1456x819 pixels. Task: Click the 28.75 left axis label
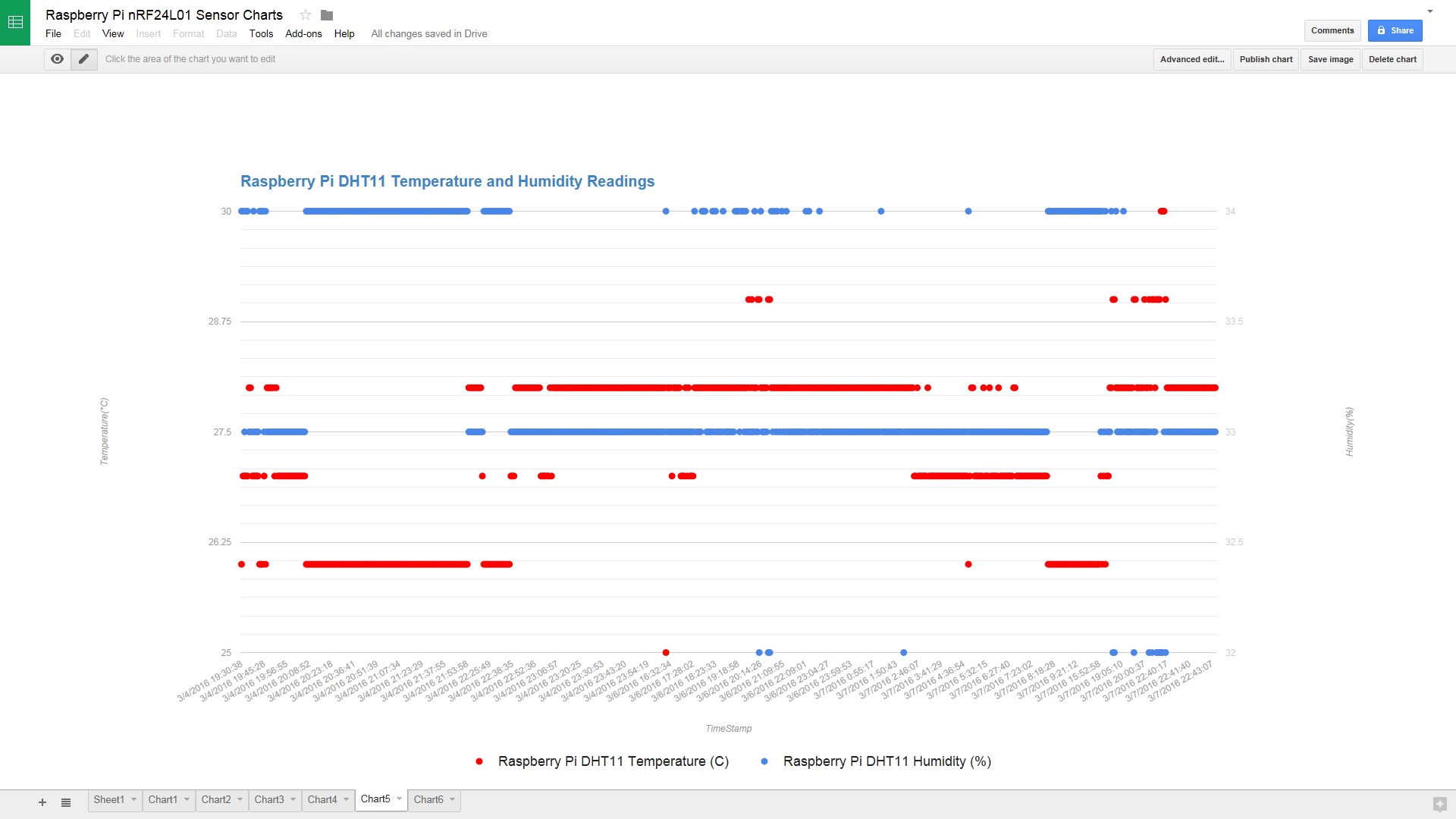coord(220,322)
